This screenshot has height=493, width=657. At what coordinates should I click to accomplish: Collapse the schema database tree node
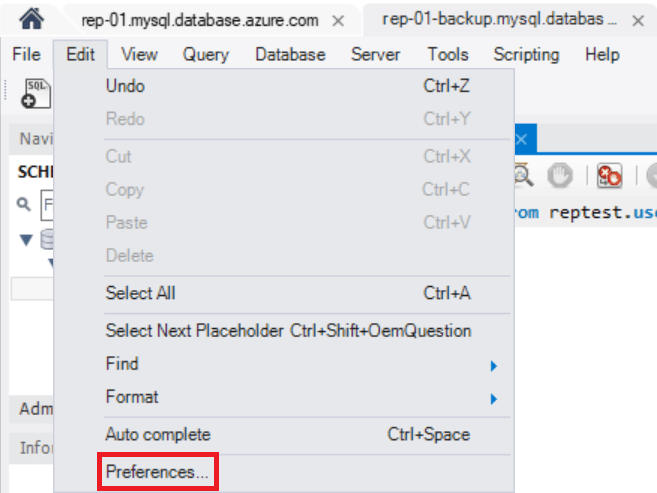[x=26, y=240]
